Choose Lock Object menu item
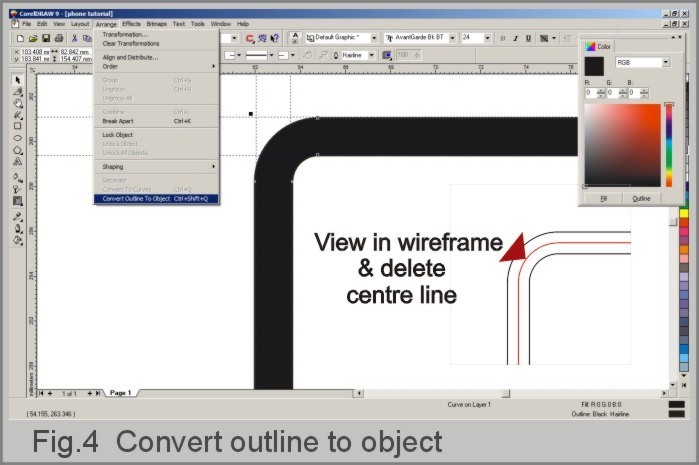699x465 pixels. coord(156,135)
